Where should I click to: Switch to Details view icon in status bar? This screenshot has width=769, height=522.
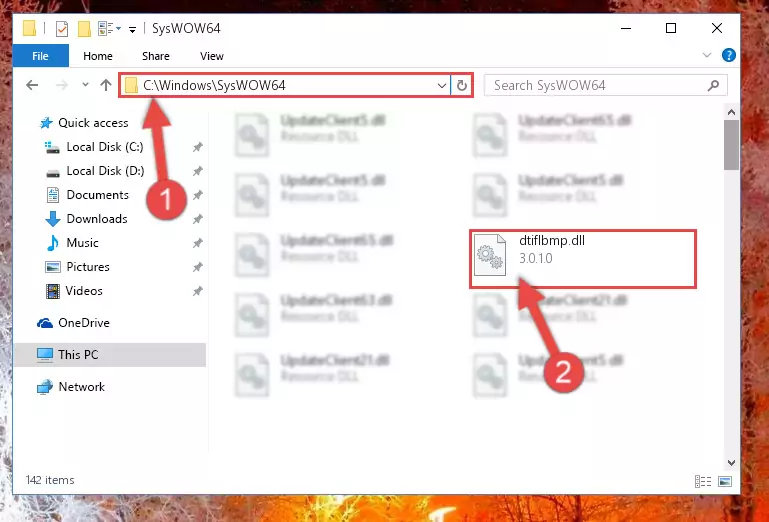pyautogui.click(x=703, y=482)
